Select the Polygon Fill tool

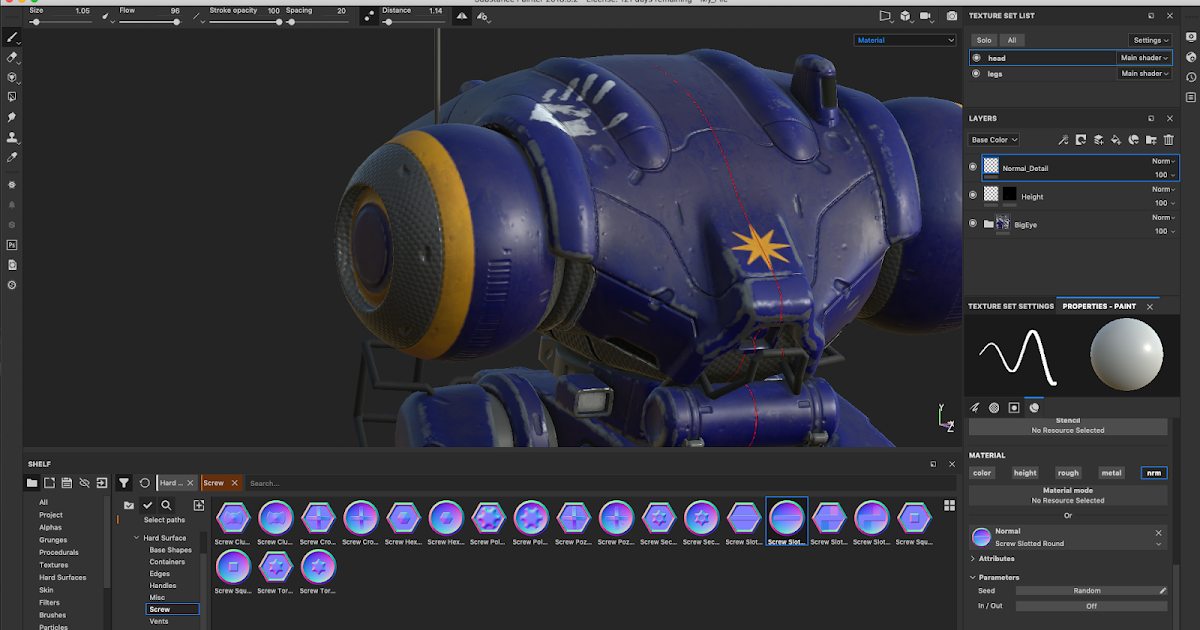(12, 96)
